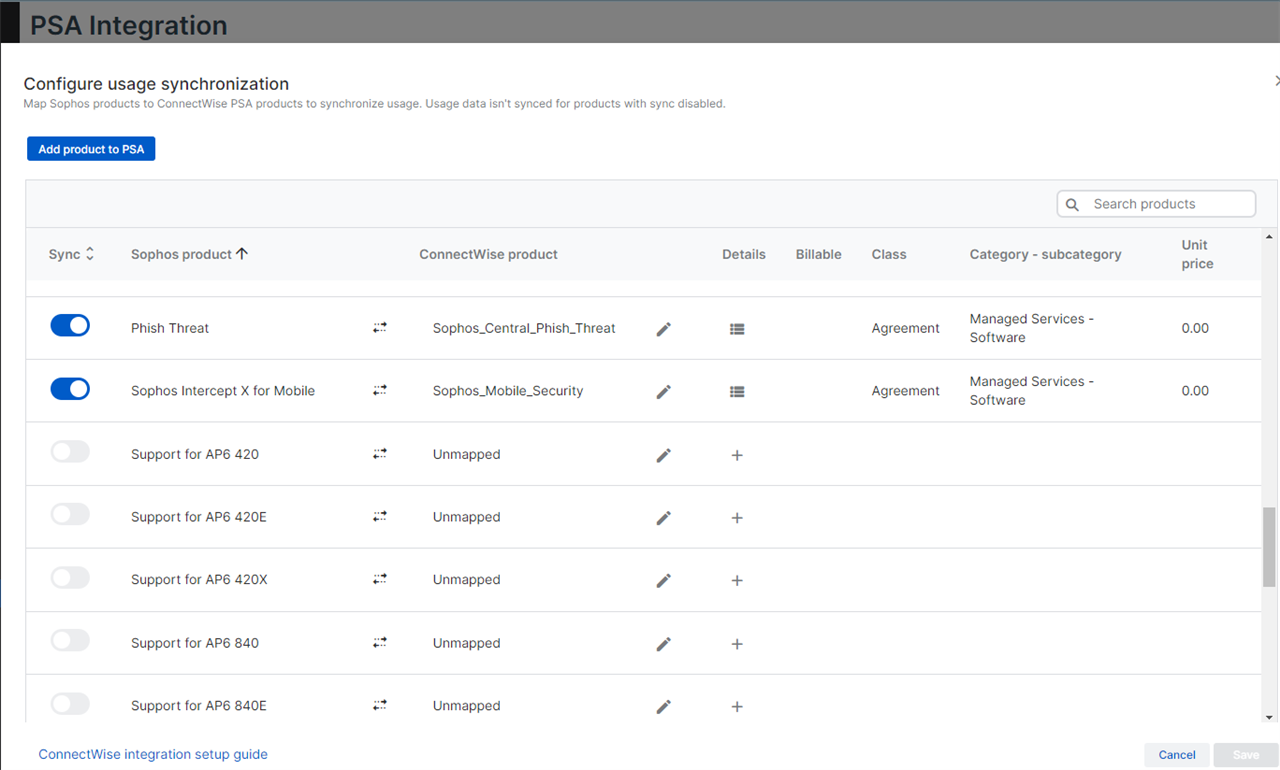Viewport: 1280px width, 770px height.
Task: Enable sync toggle for Support for AP6 420
Action: point(70,451)
